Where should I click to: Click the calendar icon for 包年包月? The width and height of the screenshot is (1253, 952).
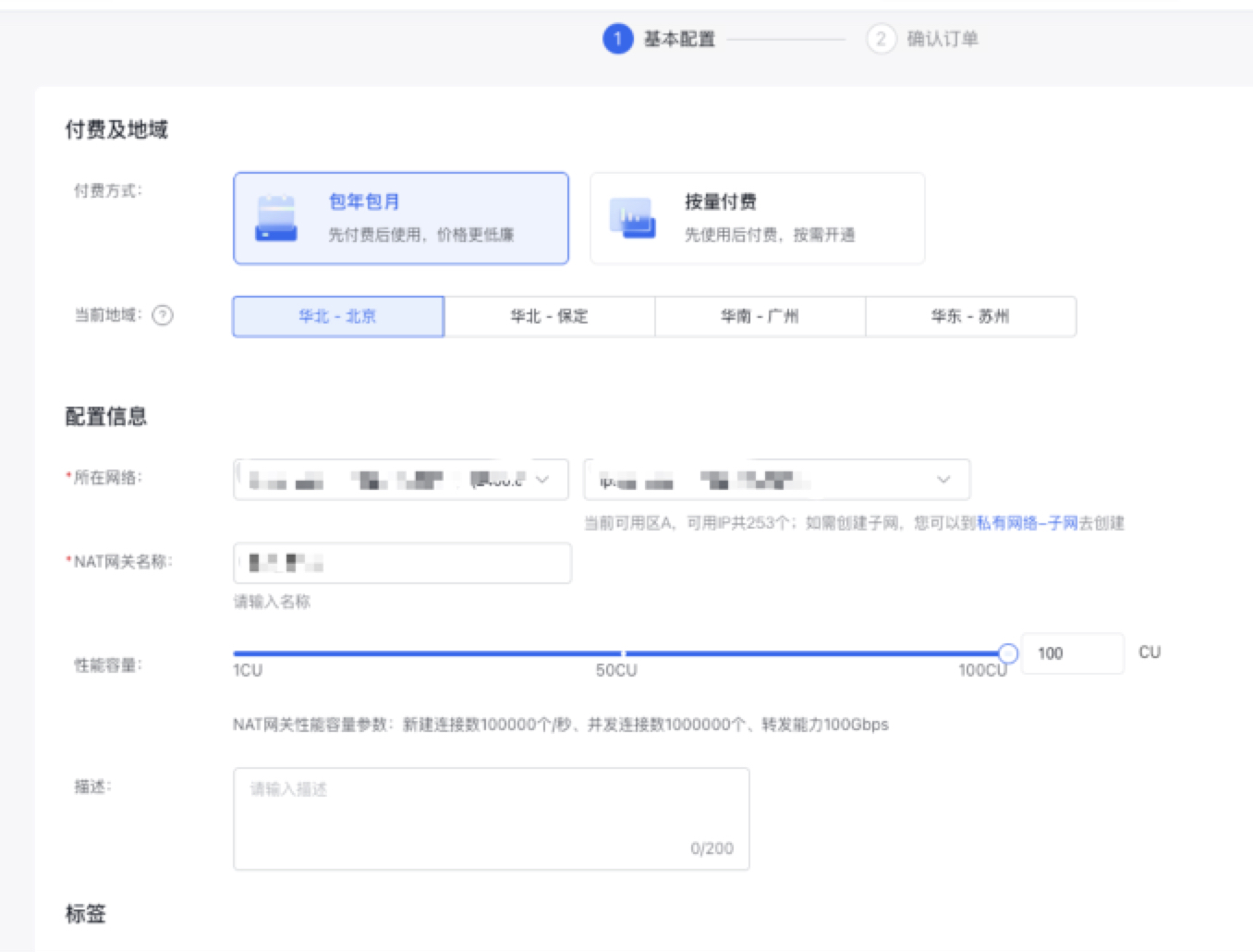coord(275,219)
